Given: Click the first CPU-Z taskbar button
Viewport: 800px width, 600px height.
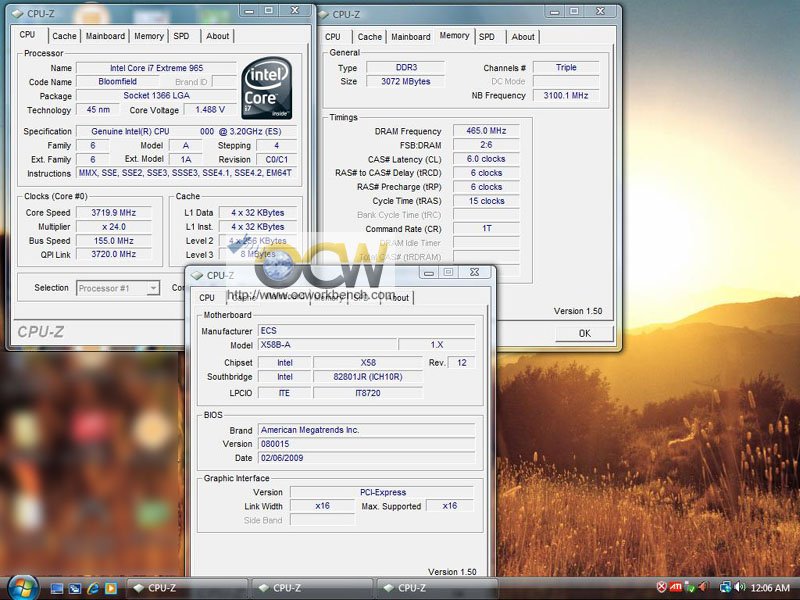Looking at the screenshot, I should pos(187,588).
